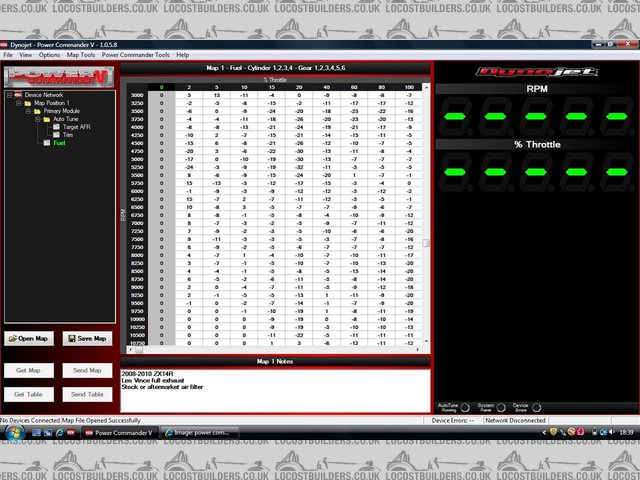Click the horizontal scrollbar right arrow
The image size is (640, 480).
pos(418,349)
